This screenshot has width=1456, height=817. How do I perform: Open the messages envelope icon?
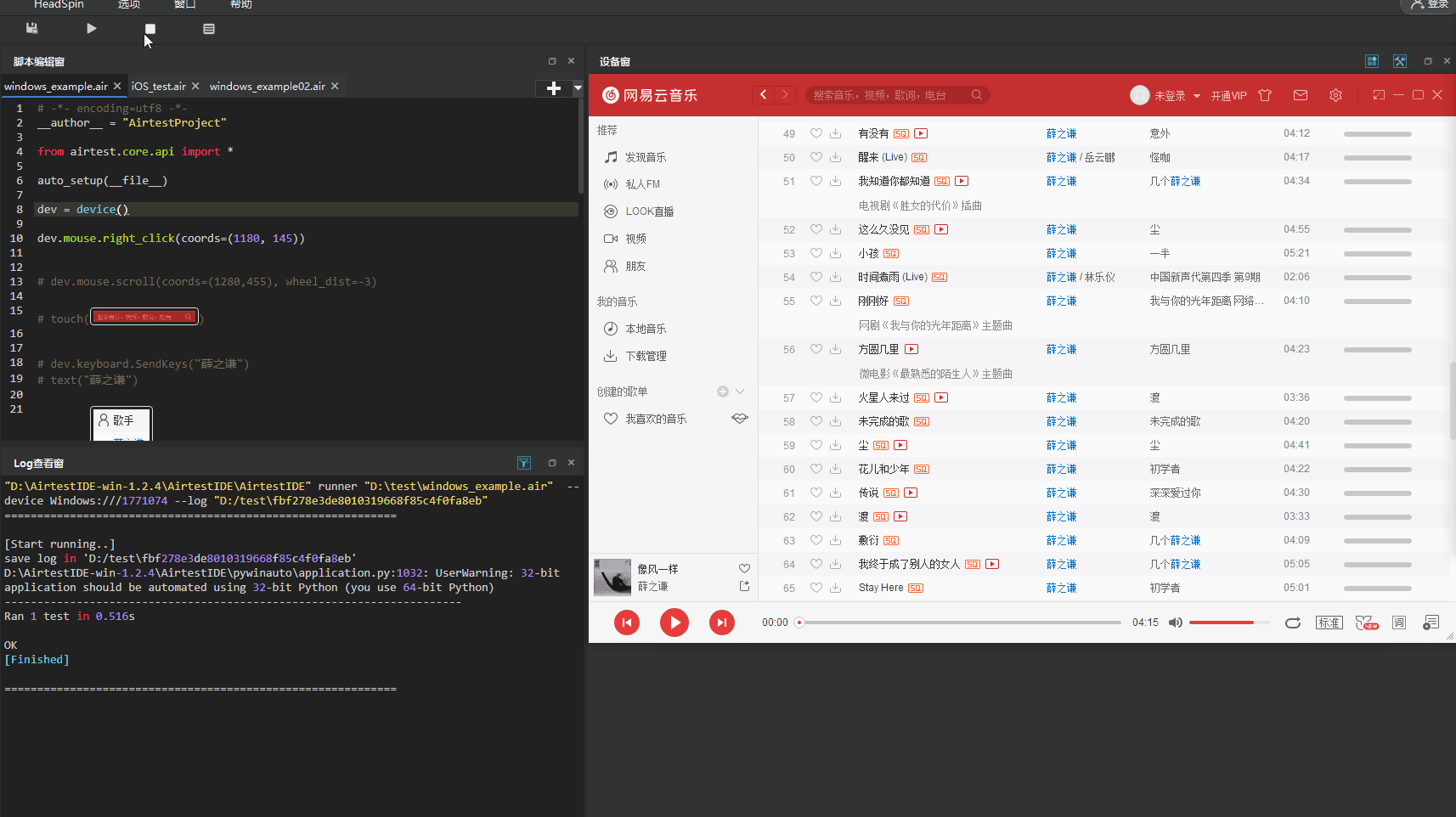(1301, 95)
